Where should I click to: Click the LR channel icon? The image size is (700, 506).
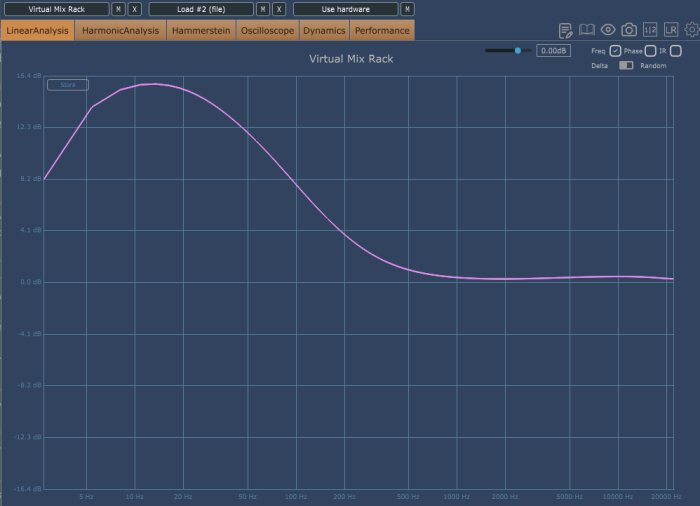click(x=671, y=30)
